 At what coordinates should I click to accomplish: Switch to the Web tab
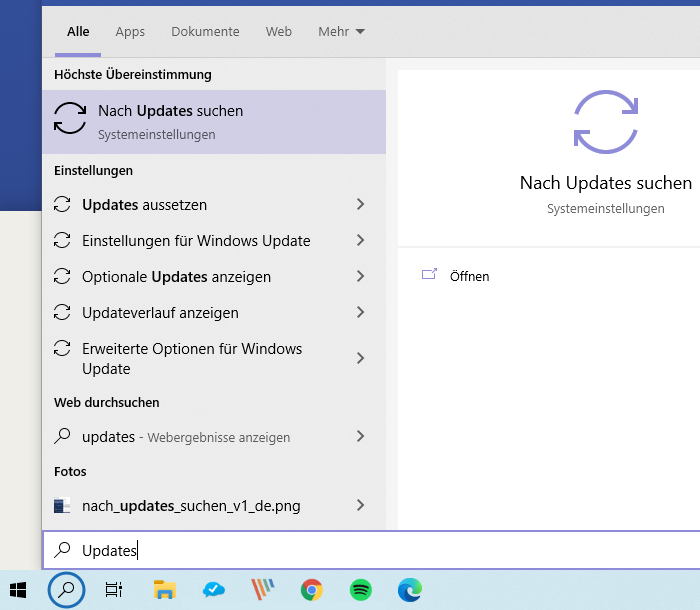click(279, 32)
